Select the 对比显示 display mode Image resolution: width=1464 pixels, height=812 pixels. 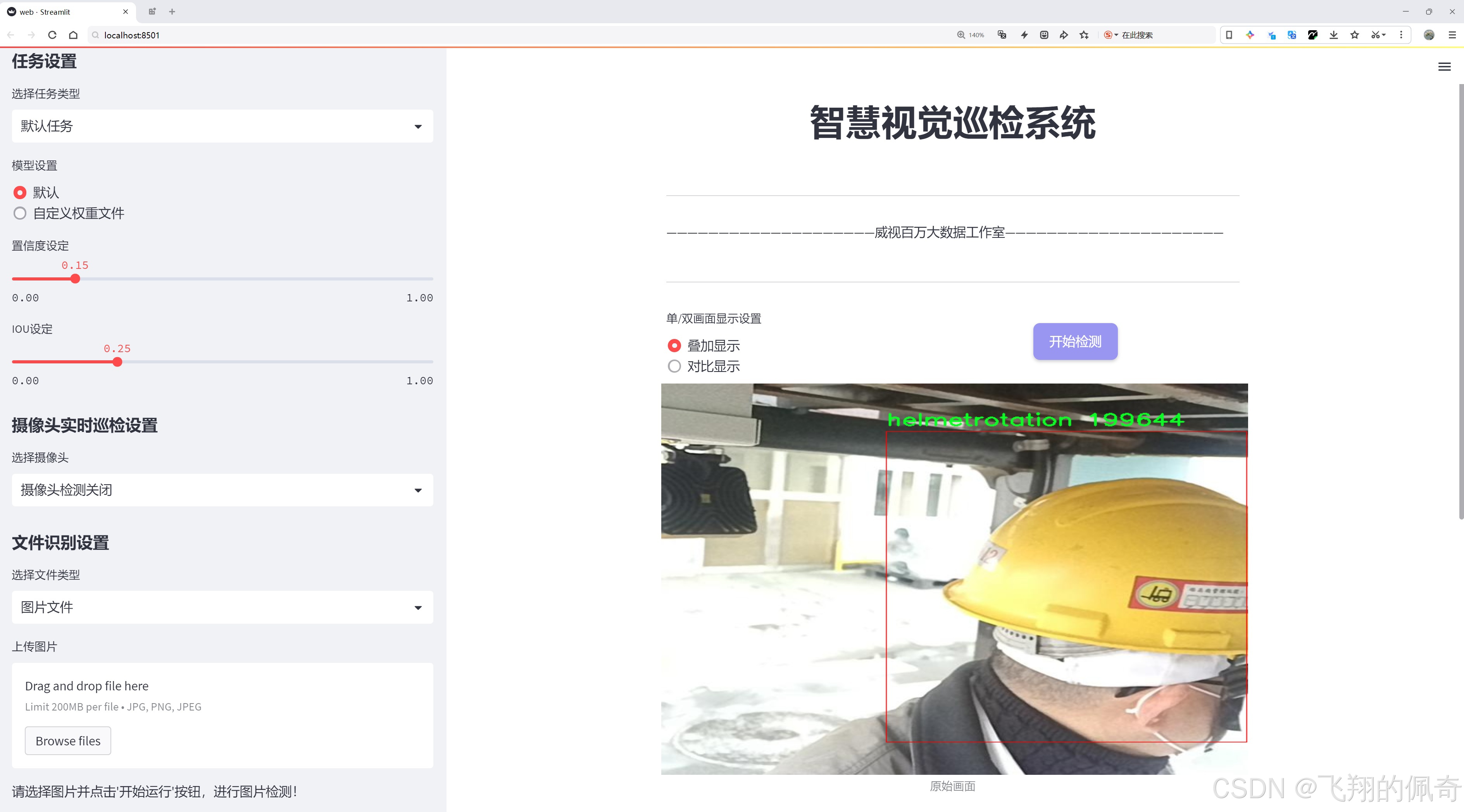tap(674, 366)
